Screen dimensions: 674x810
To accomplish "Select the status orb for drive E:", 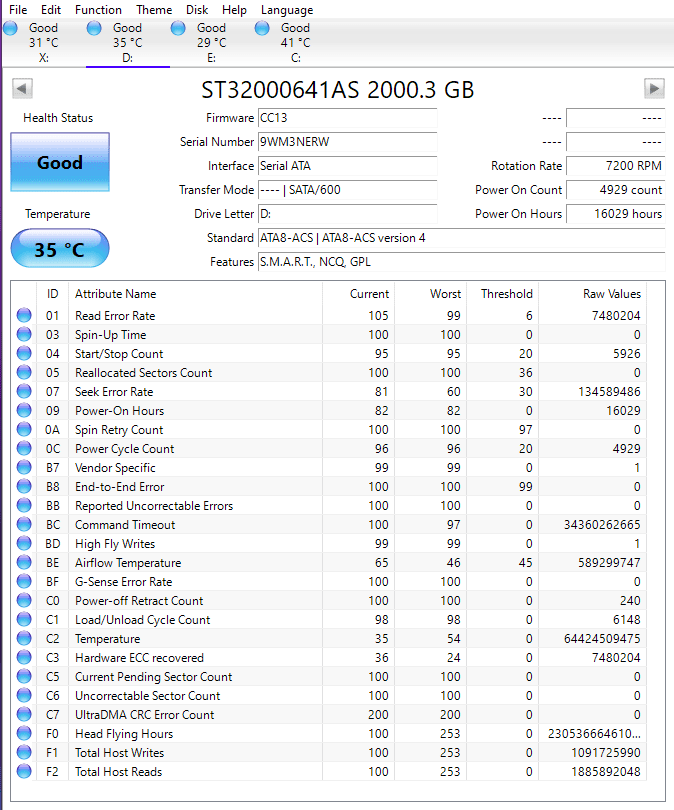I will (178, 28).
